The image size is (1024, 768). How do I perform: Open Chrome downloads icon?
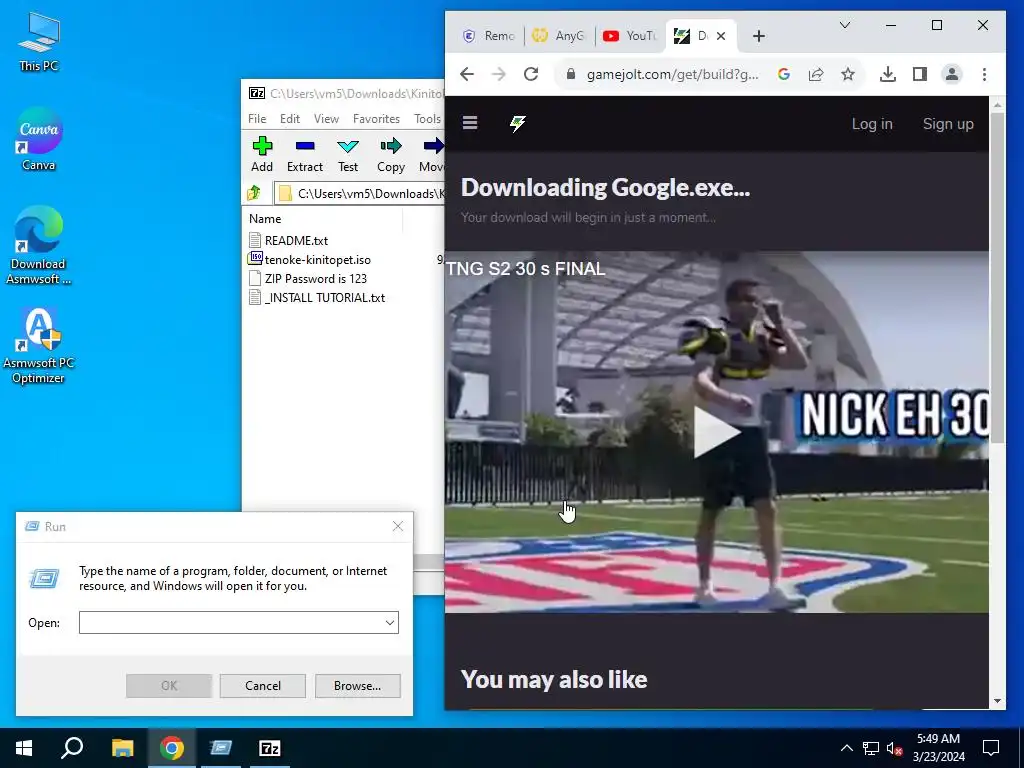[888, 74]
